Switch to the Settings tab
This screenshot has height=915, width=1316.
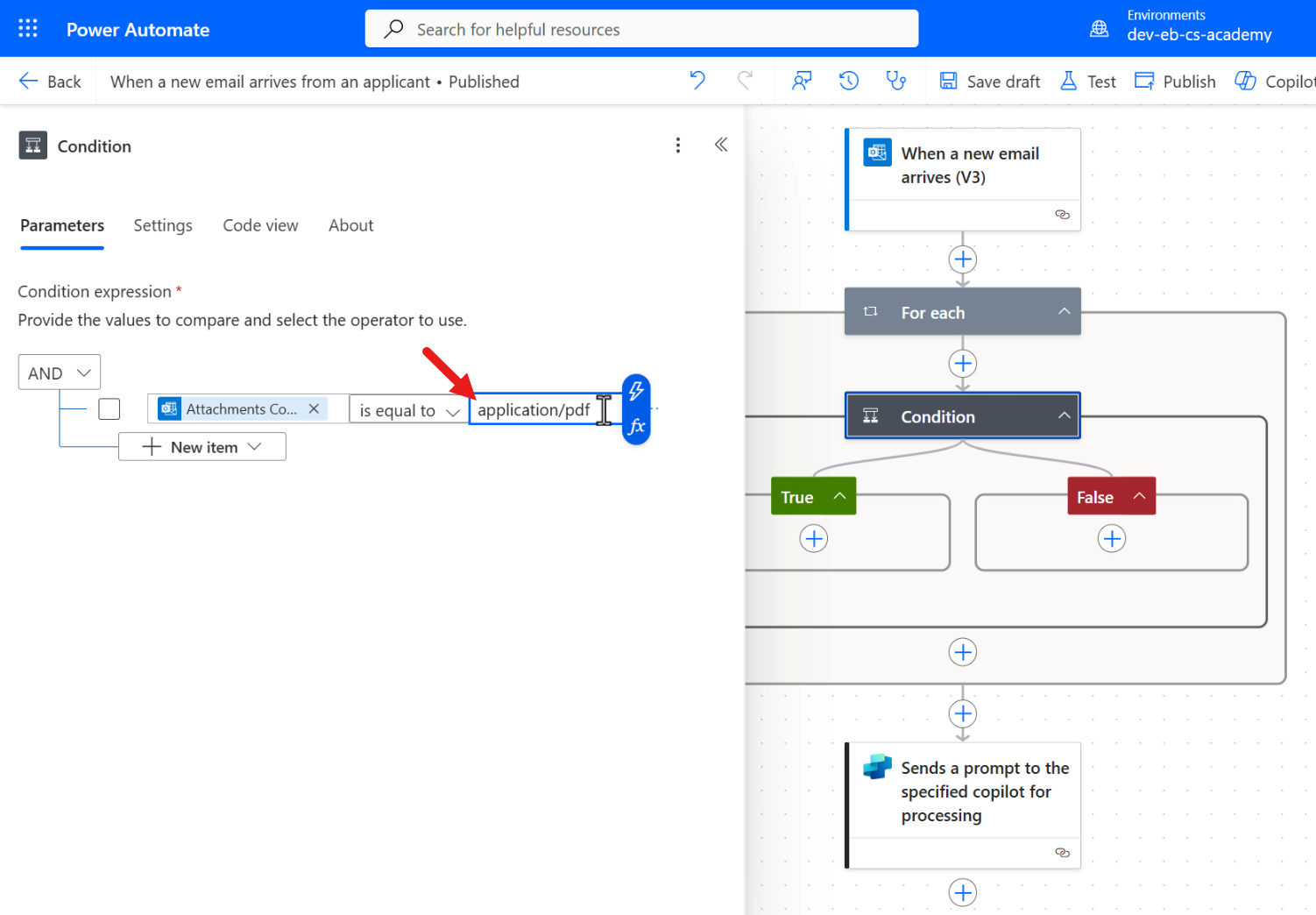pyautogui.click(x=163, y=225)
